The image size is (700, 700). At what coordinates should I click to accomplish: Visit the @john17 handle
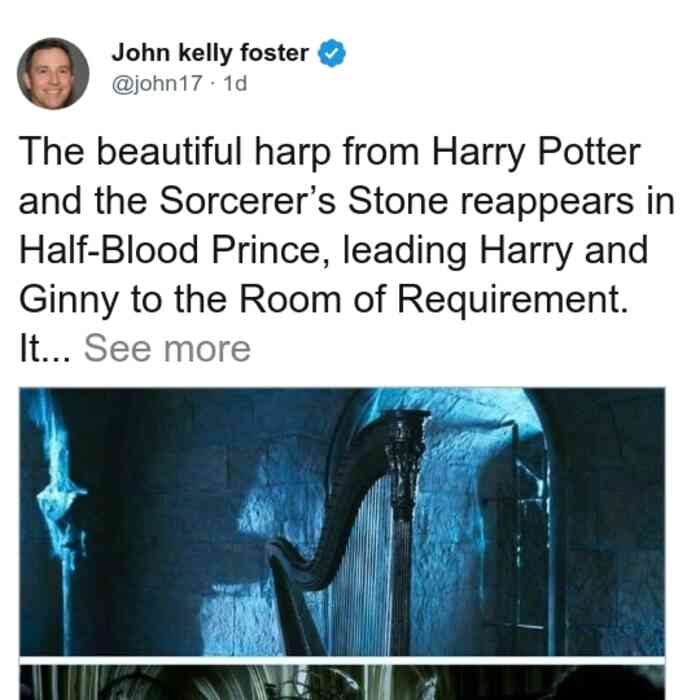(157, 83)
